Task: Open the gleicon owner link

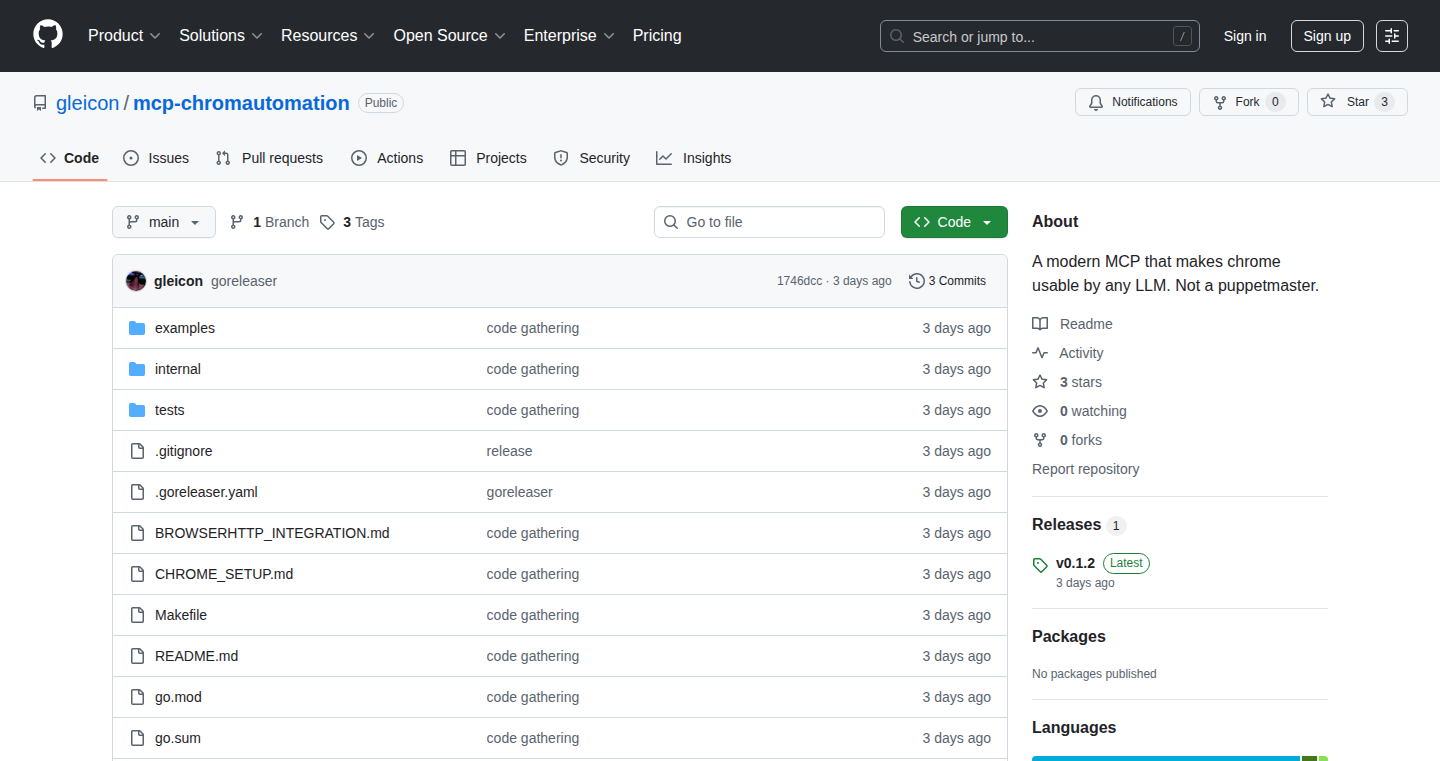Action: [x=87, y=103]
